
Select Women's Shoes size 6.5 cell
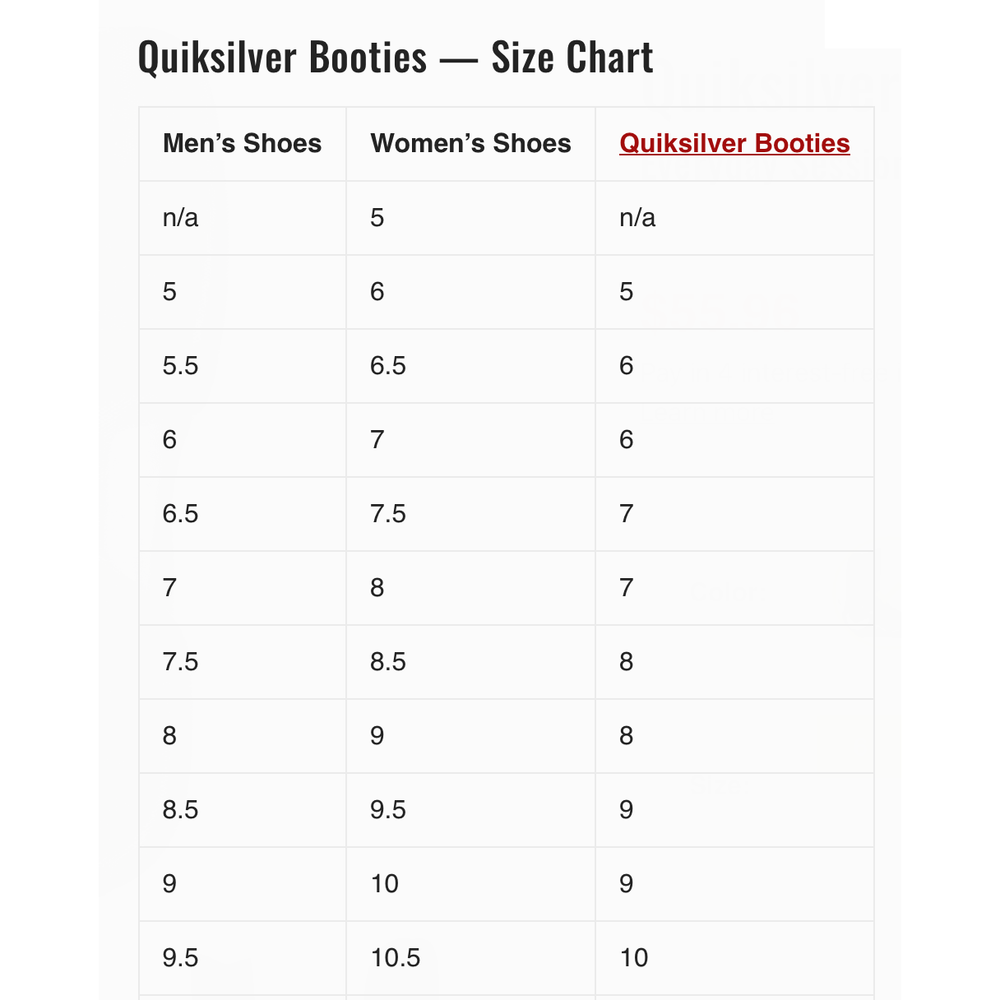click(x=388, y=366)
